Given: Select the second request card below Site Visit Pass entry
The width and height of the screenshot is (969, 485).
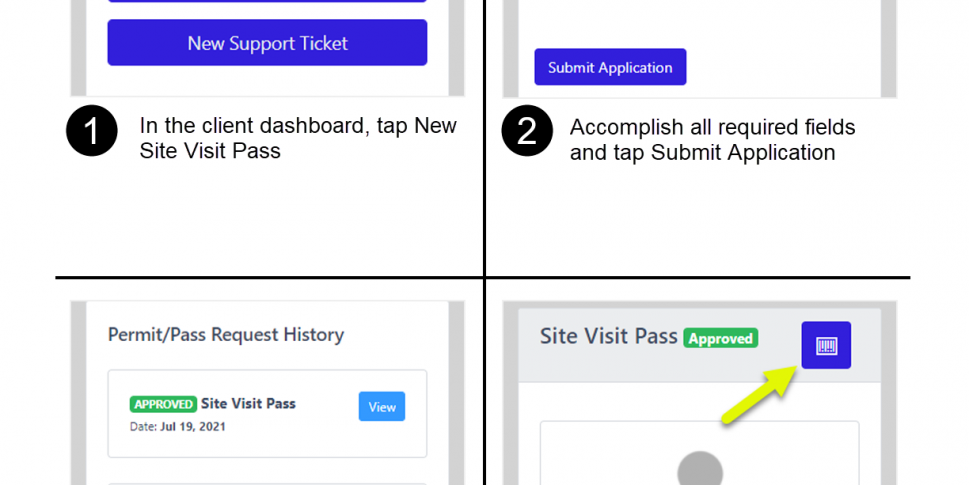Looking at the screenshot, I should pos(267,483).
